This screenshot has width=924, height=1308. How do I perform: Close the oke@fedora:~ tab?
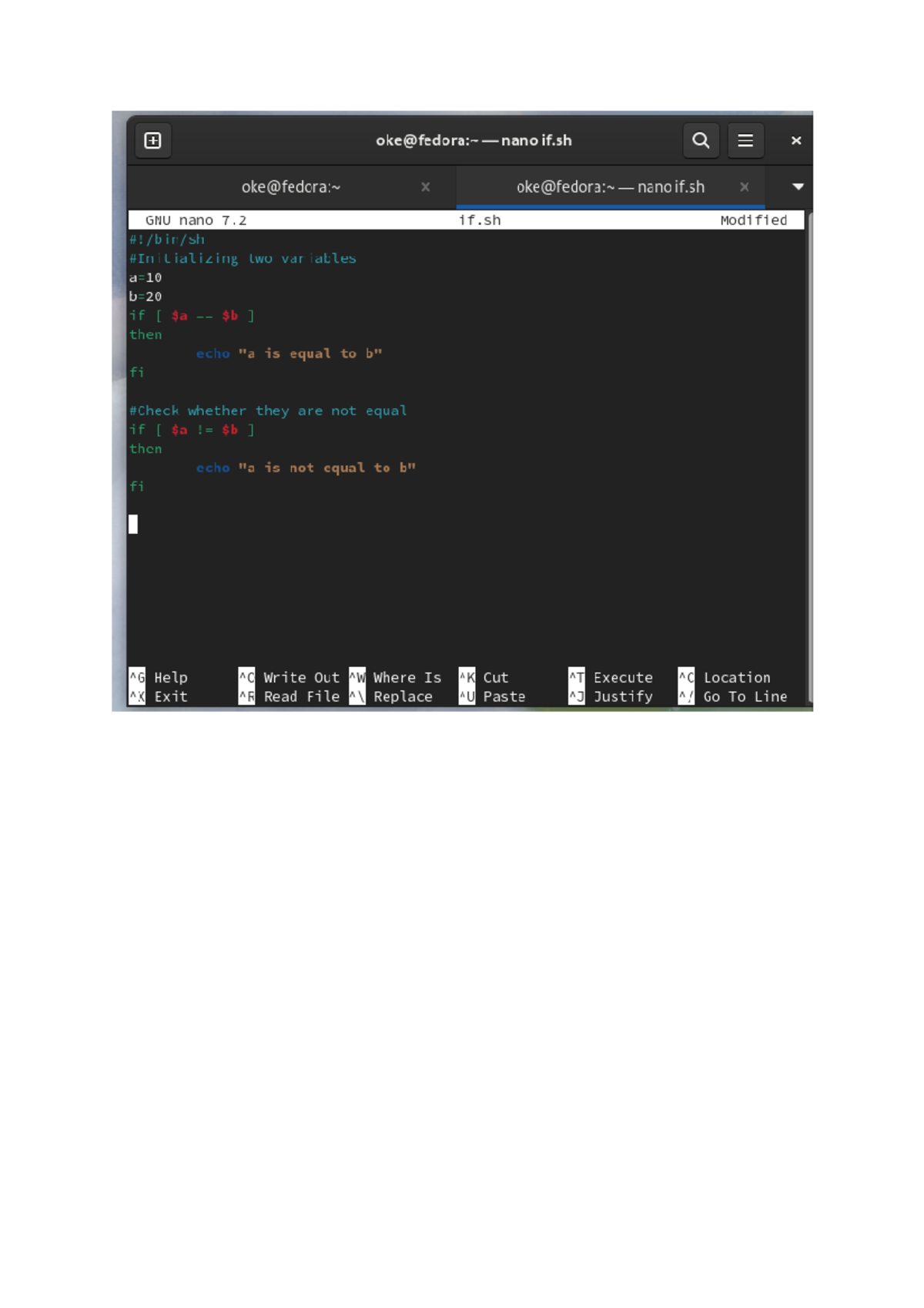click(x=425, y=187)
